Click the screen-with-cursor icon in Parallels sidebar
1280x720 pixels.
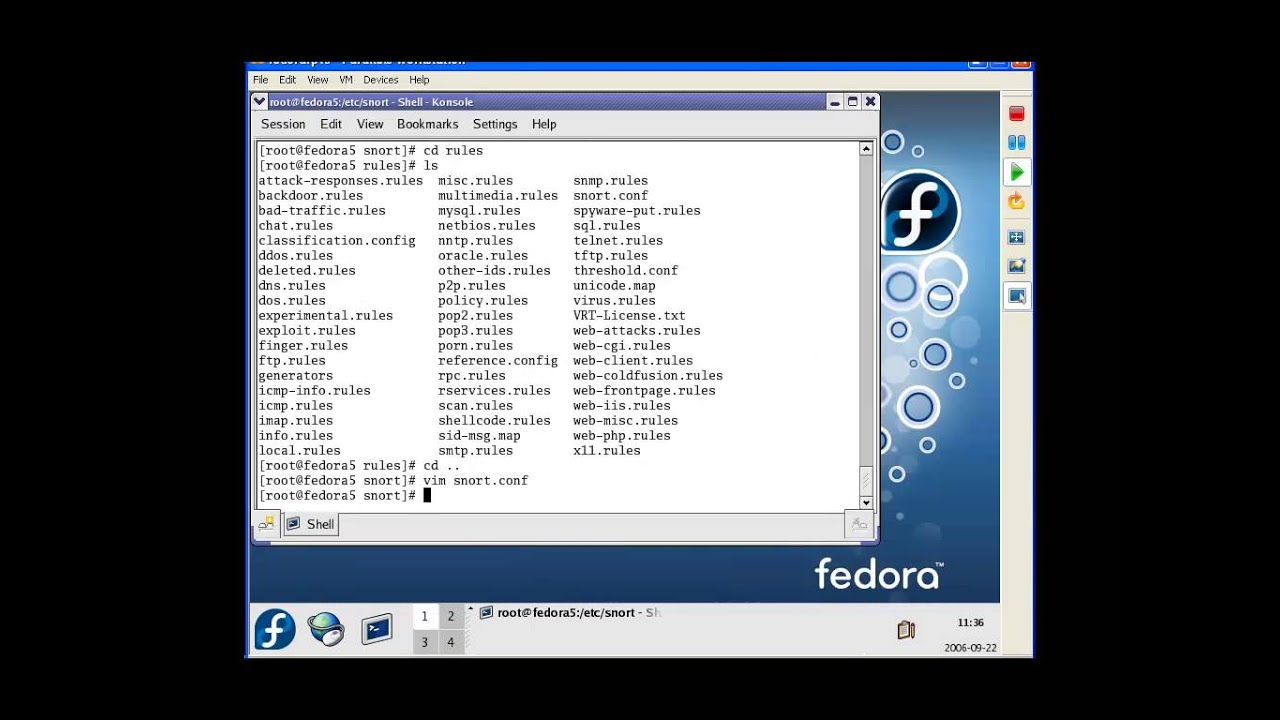1016,296
